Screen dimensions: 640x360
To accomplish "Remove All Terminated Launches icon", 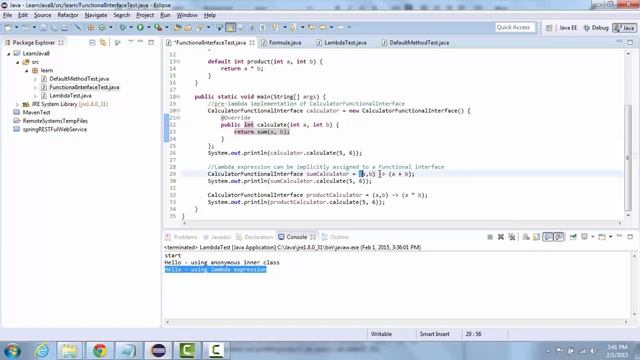I will 511,237.
